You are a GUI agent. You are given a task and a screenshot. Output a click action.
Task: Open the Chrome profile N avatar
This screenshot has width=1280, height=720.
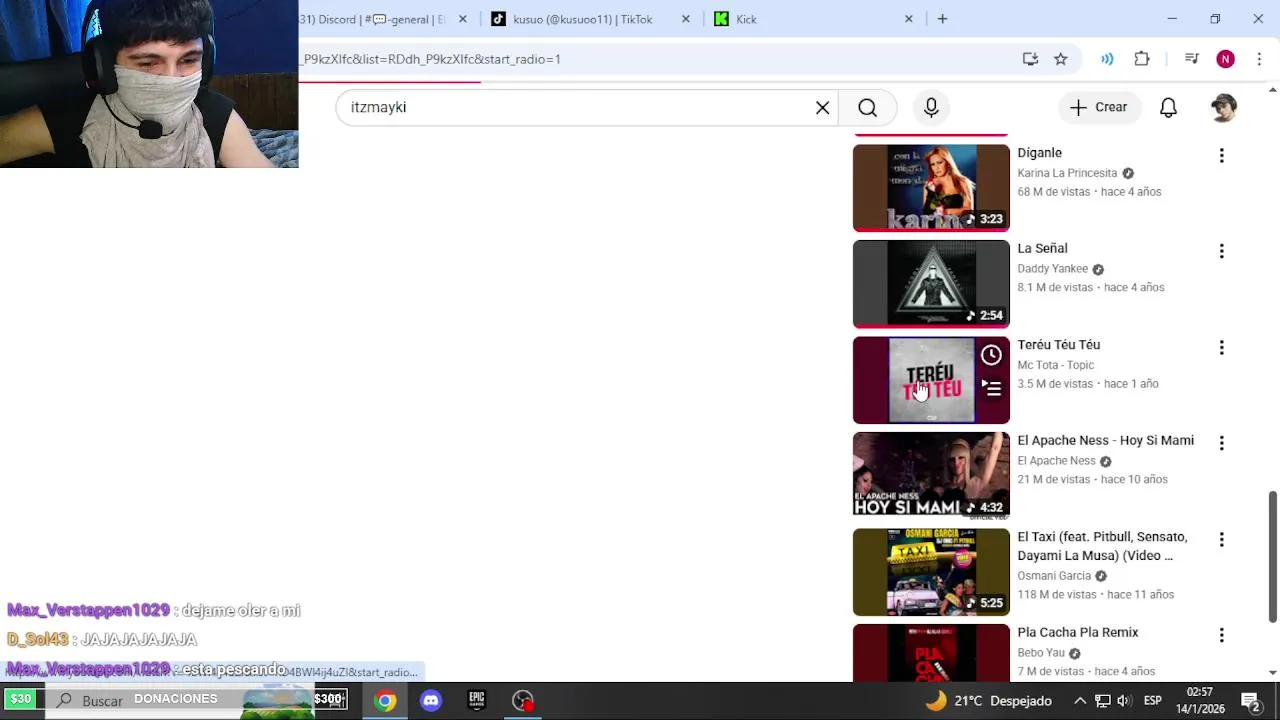1225,59
